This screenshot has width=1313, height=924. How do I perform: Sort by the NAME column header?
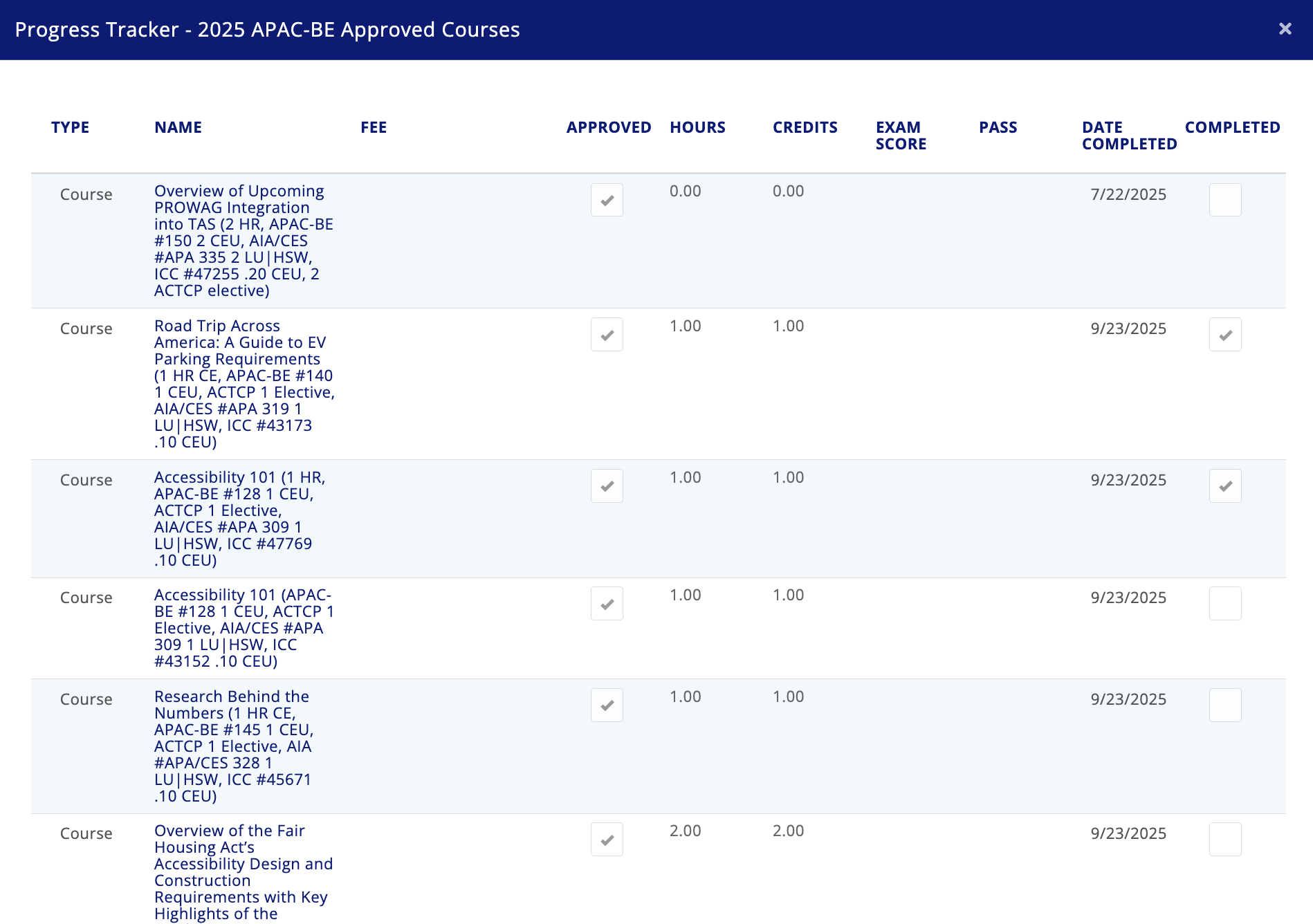pyautogui.click(x=178, y=127)
